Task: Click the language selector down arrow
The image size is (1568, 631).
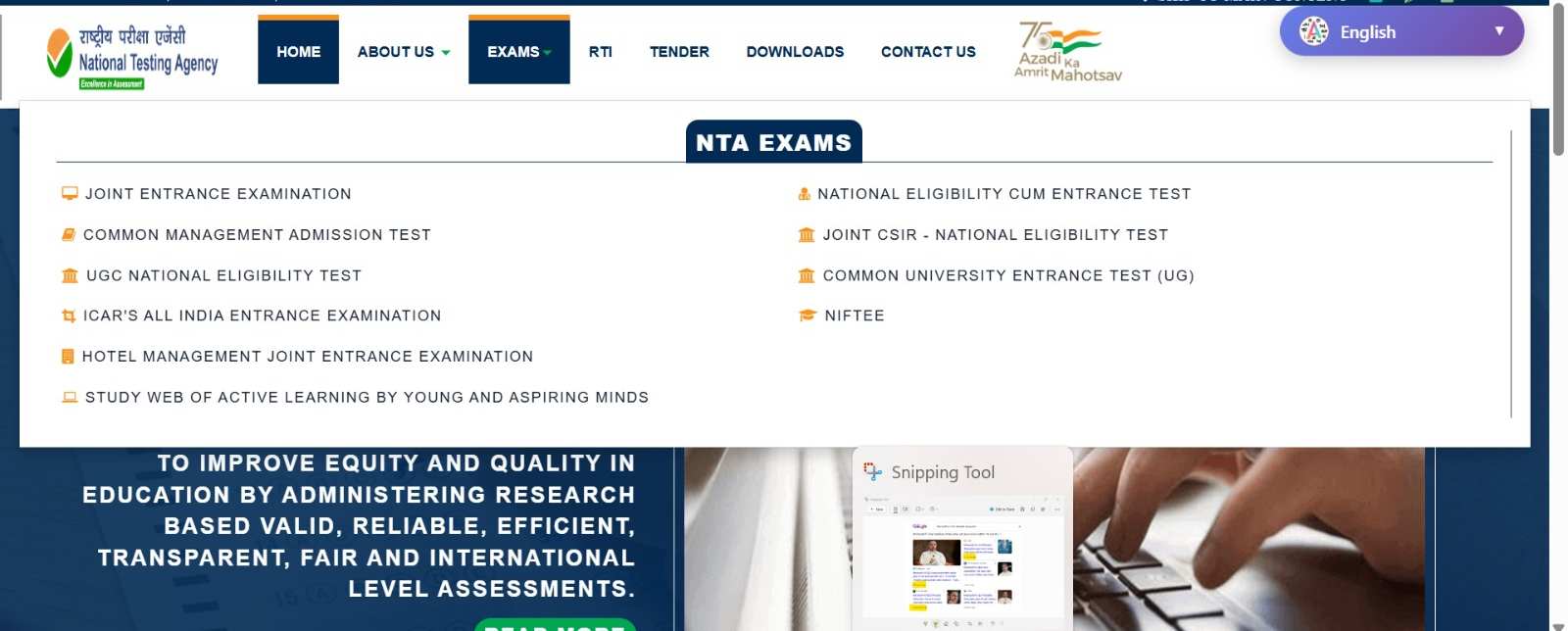Action: 1498,30
